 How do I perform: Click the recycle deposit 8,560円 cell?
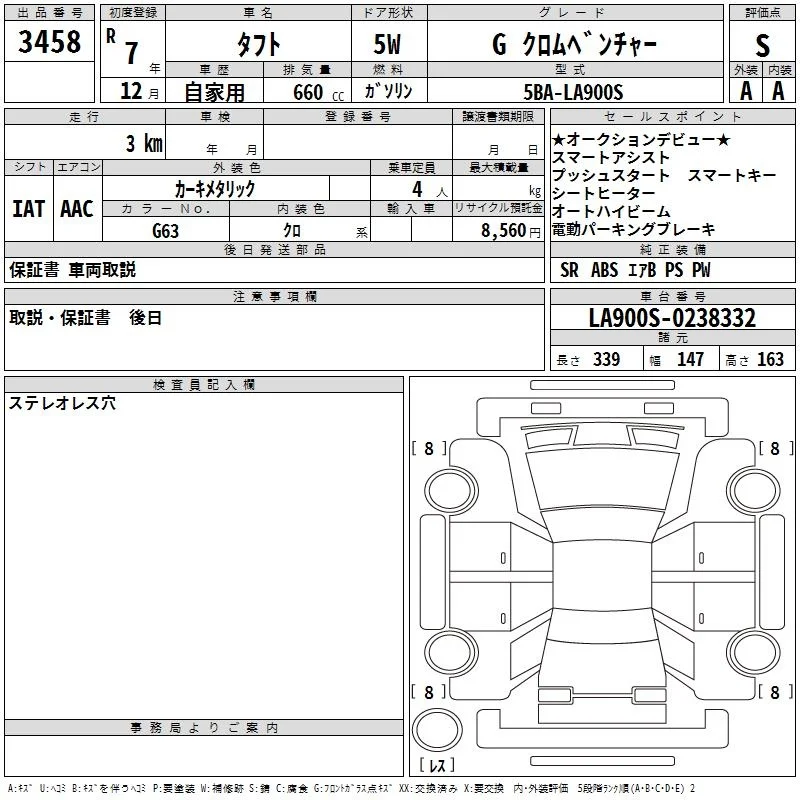click(498, 229)
